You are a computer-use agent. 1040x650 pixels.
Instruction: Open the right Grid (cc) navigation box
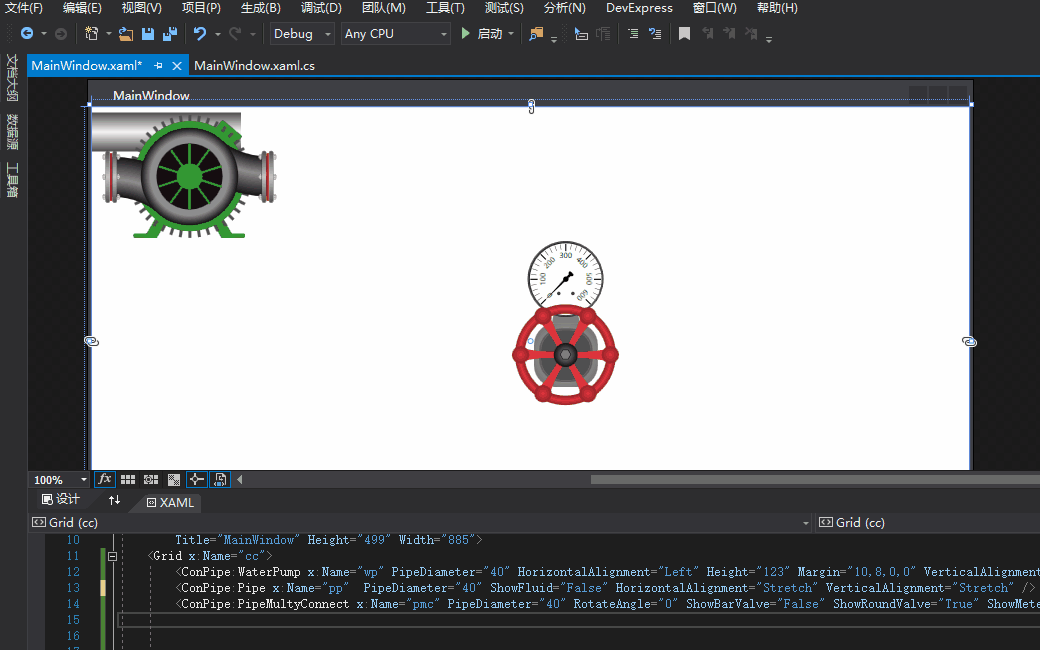click(928, 523)
